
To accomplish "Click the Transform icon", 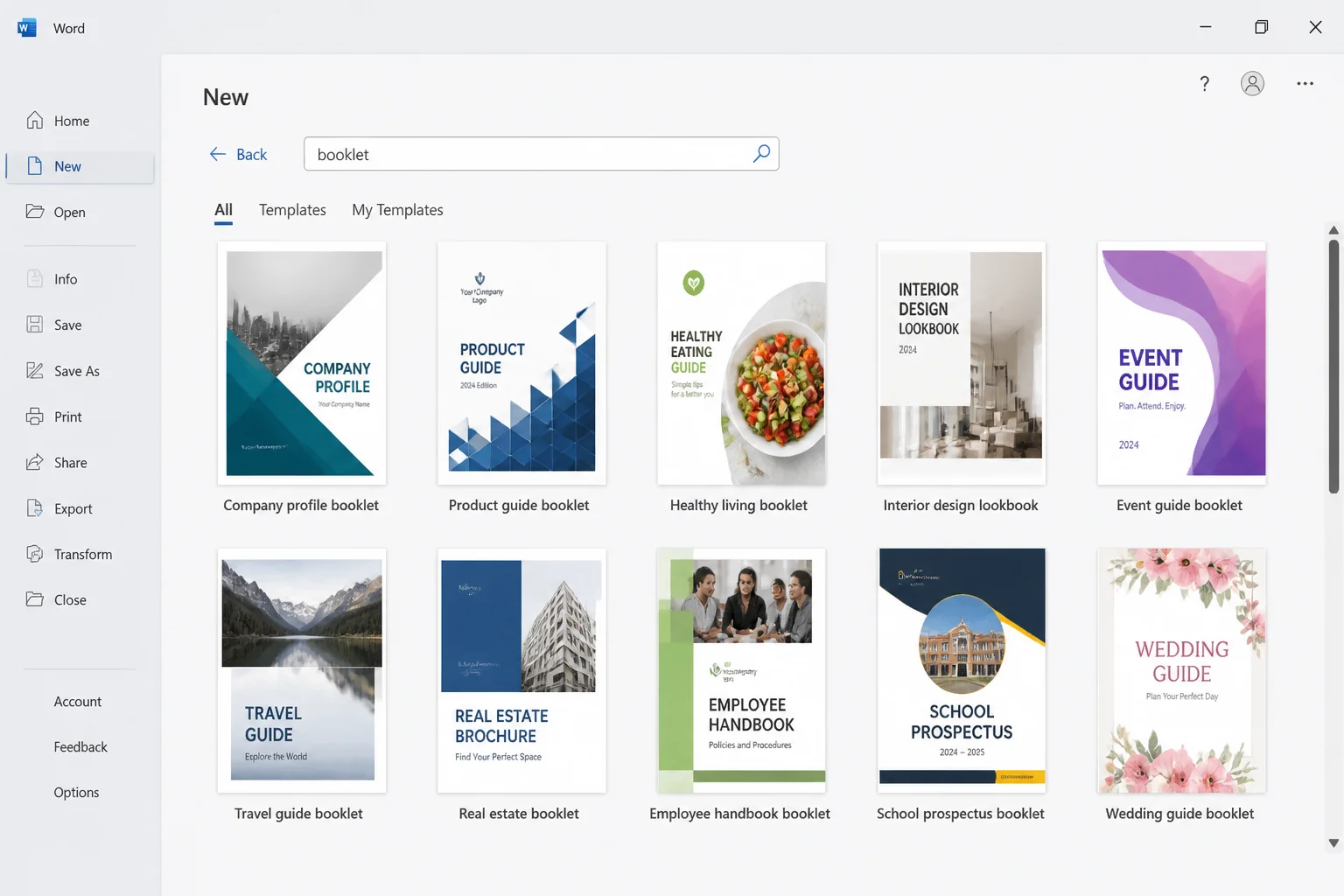I will pos(35,553).
